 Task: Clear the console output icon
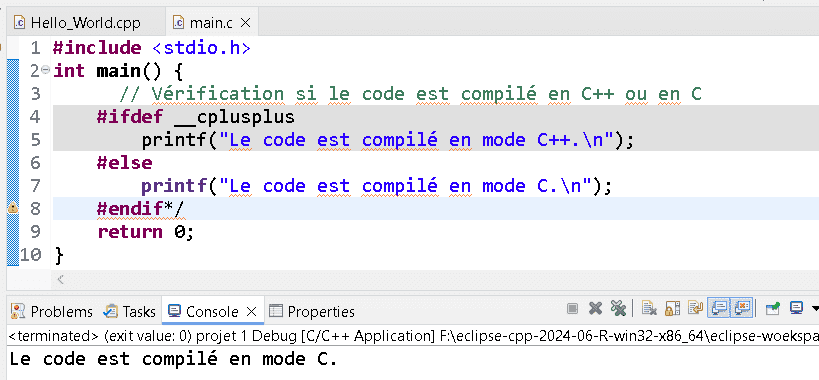(x=649, y=308)
